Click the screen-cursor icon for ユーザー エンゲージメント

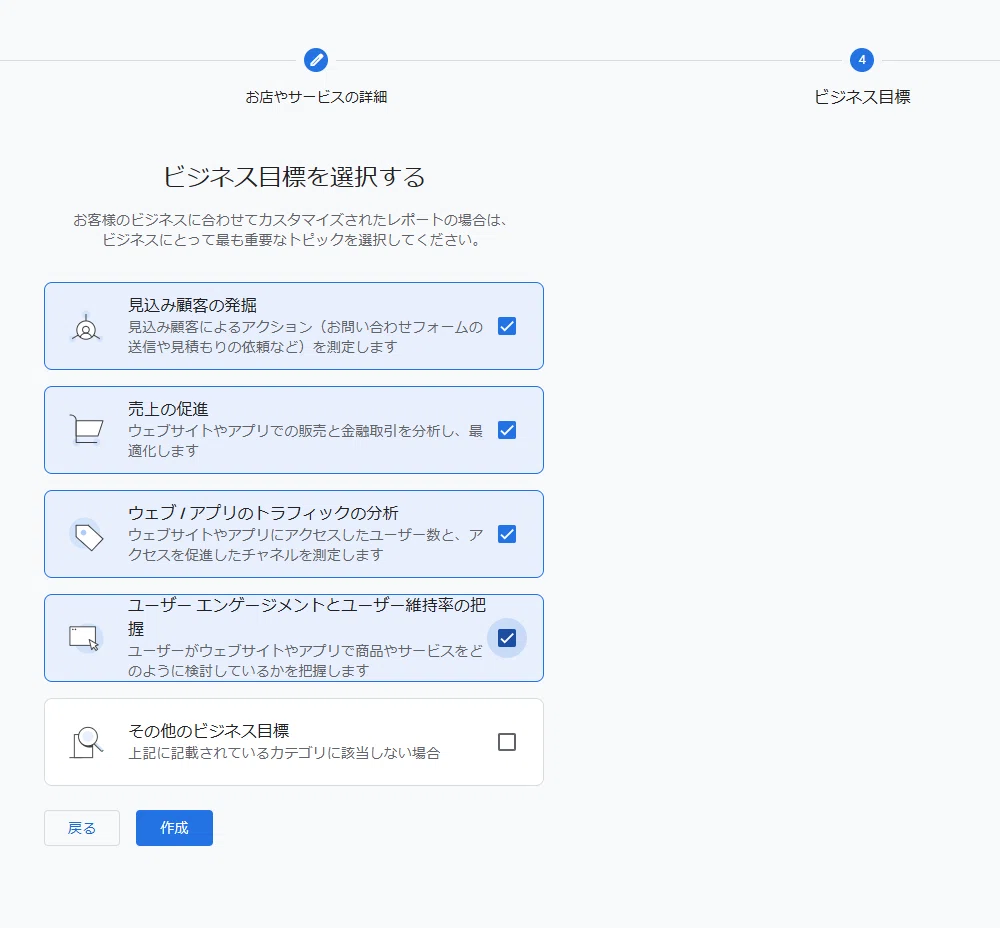[85, 637]
